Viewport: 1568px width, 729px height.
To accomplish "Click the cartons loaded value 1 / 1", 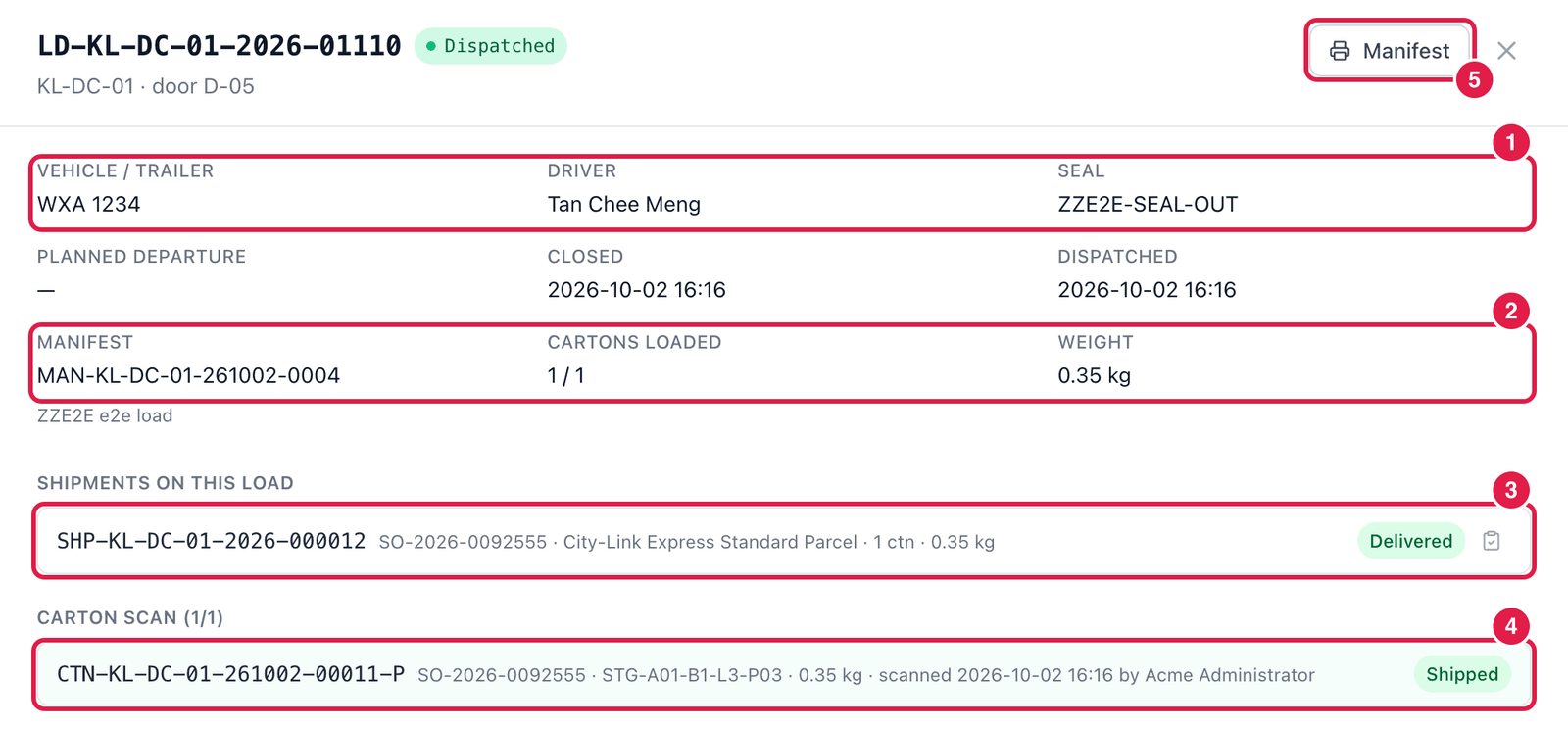I will tap(565, 375).
